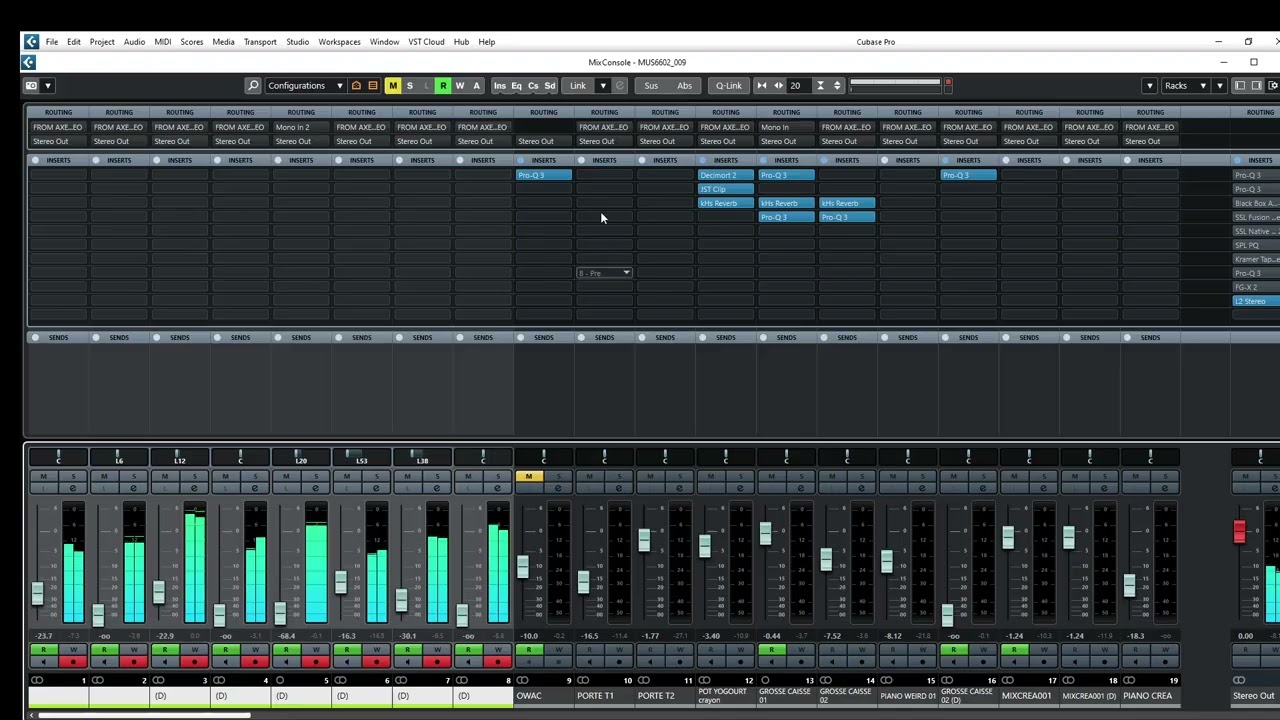Show the Sd sends rack
This screenshot has height=720, width=1280.
coord(549,86)
